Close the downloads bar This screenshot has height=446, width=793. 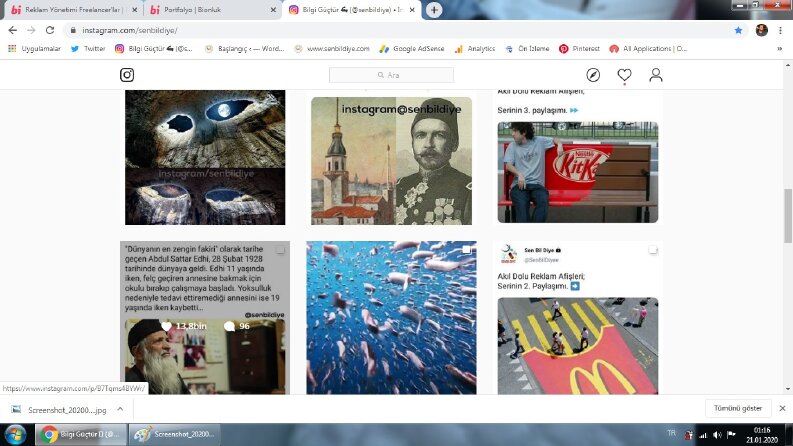click(x=782, y=408)
